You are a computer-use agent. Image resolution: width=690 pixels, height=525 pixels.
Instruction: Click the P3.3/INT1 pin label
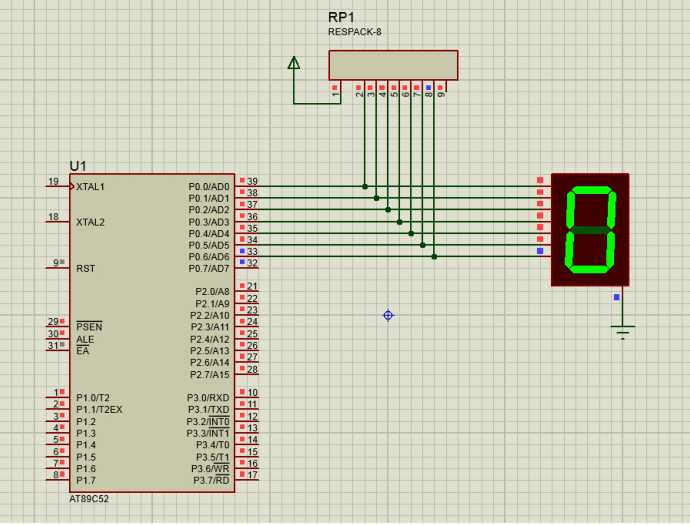[x=208, y=433]
